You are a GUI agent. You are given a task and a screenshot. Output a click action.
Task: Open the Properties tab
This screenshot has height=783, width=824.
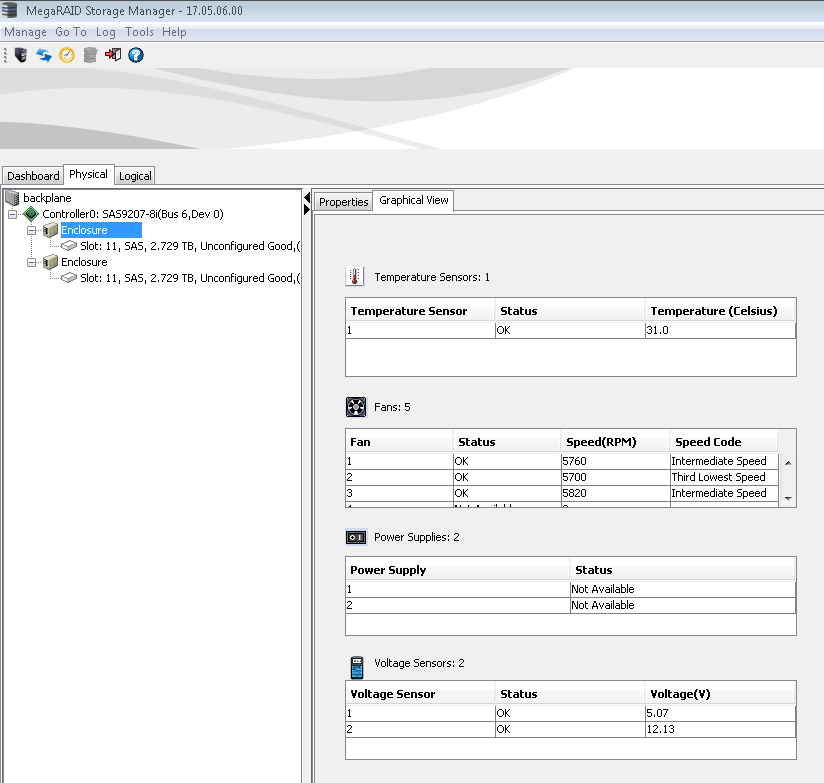coord(343,202)
